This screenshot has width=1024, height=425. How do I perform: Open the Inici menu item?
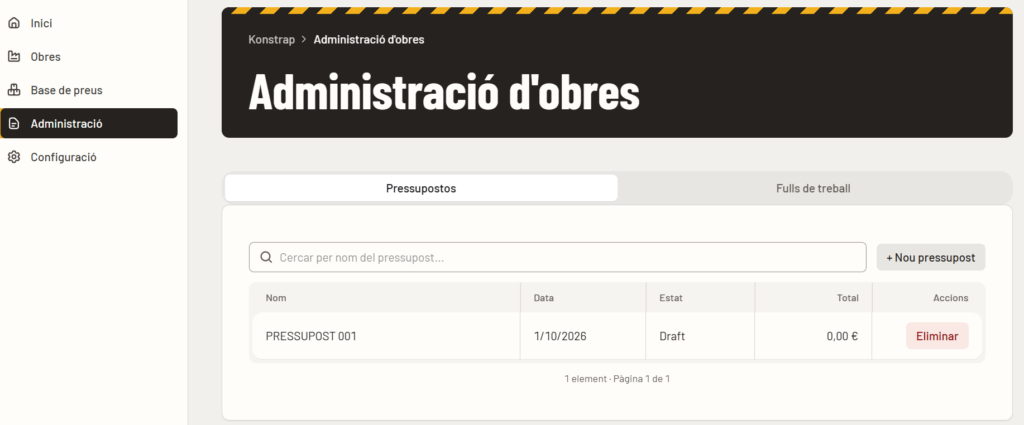point(89,23)
